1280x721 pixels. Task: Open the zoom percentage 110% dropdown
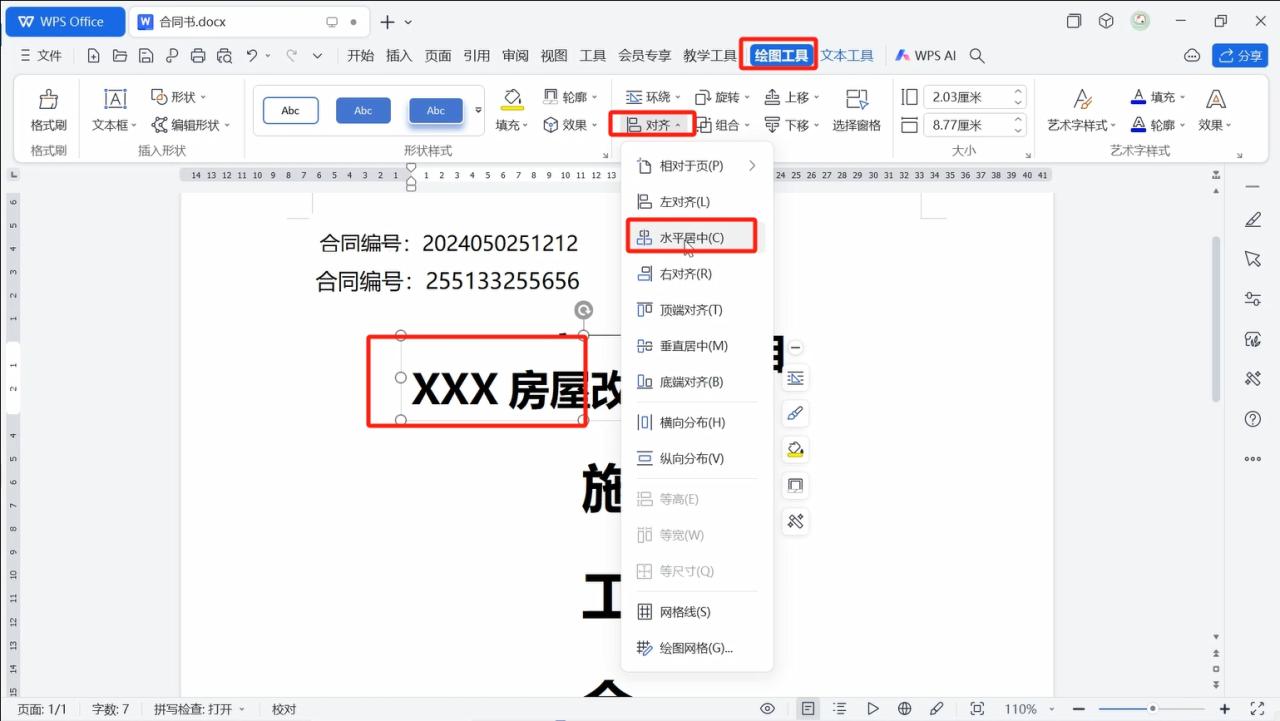click(1028, 709)
